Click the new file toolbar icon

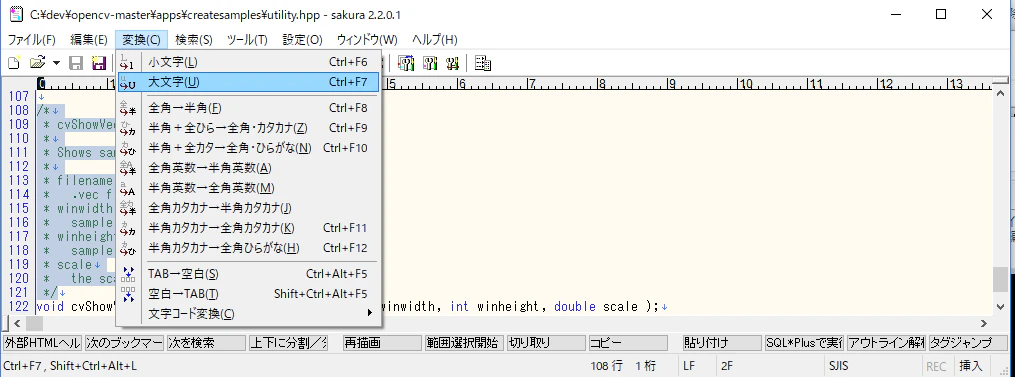point(14,63)
